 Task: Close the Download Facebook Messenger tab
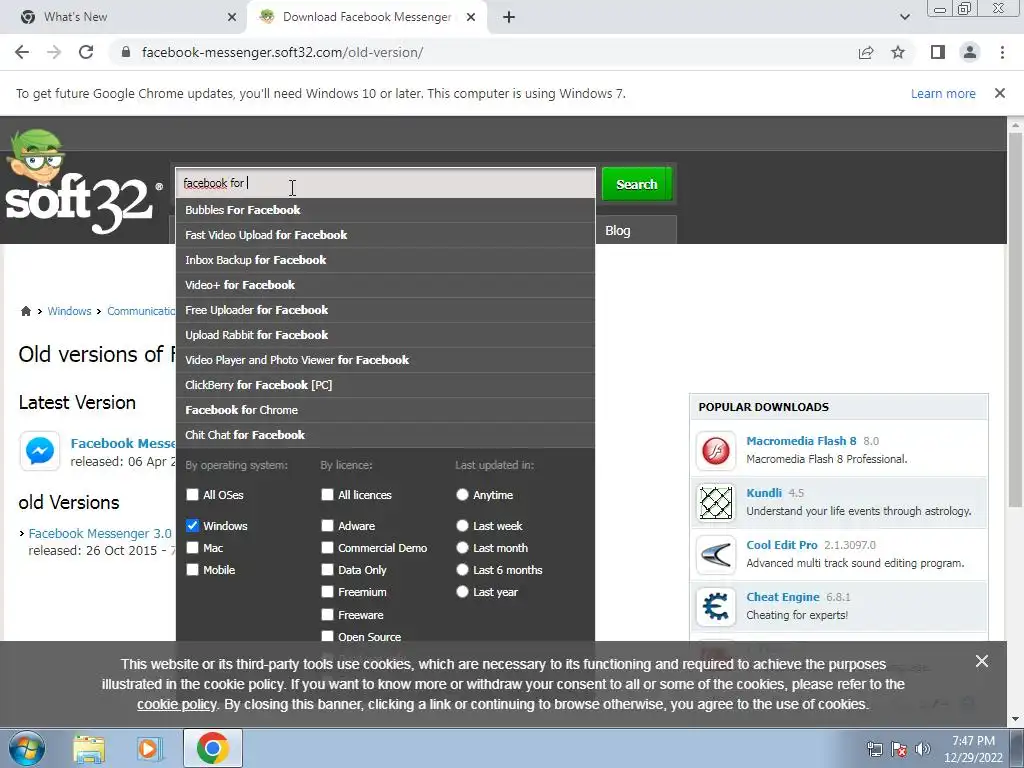tap(471, 17)
